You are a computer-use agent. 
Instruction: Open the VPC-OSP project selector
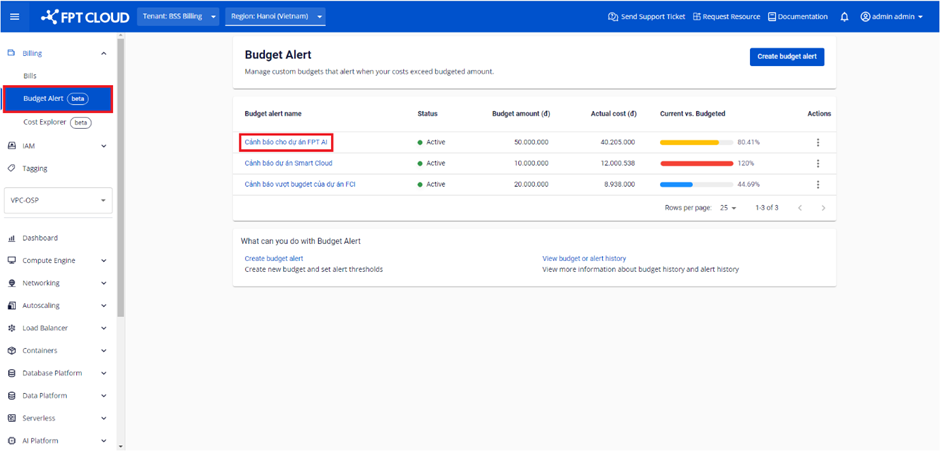58,200
